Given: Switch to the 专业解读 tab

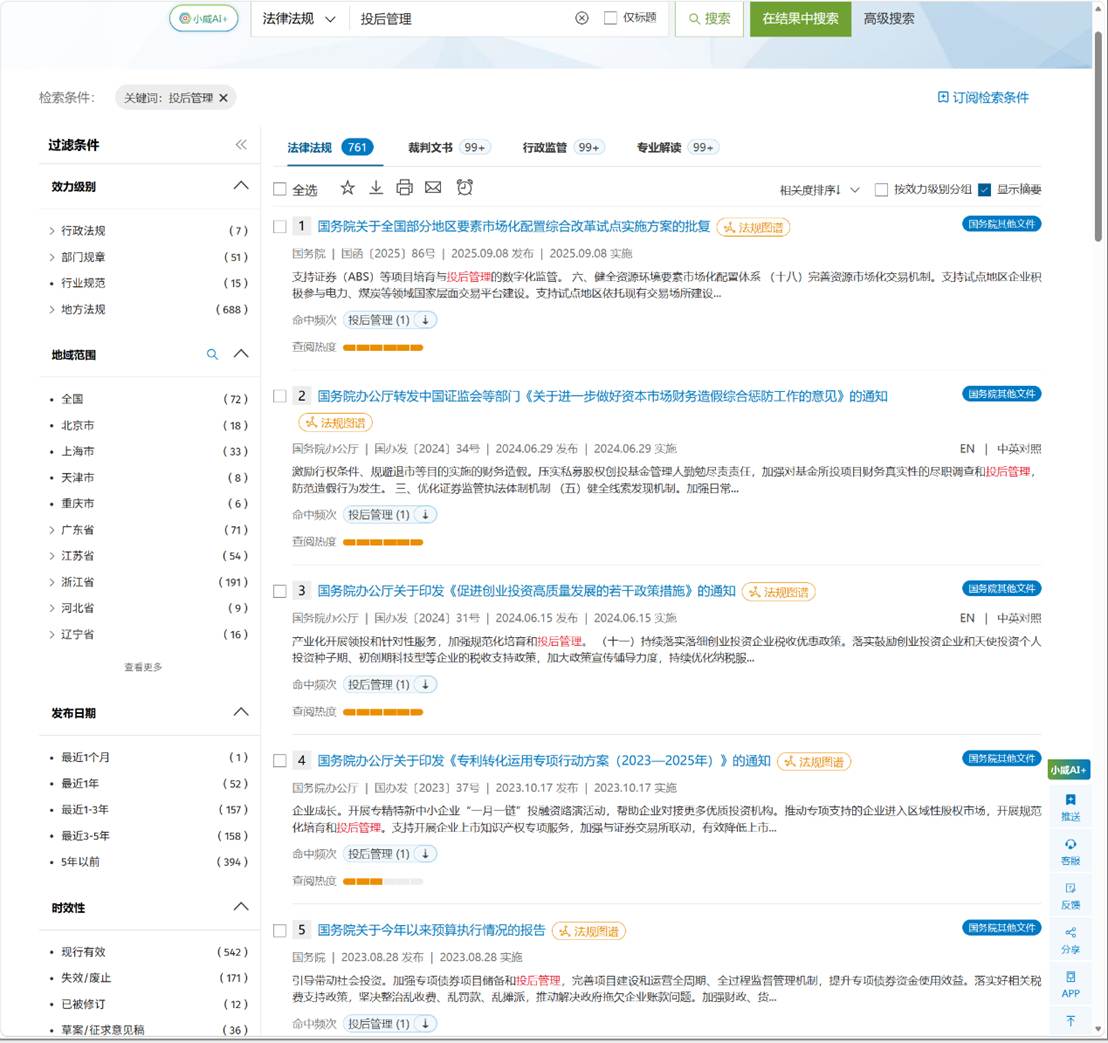Looking at the screenshot, I should (677, 147).
